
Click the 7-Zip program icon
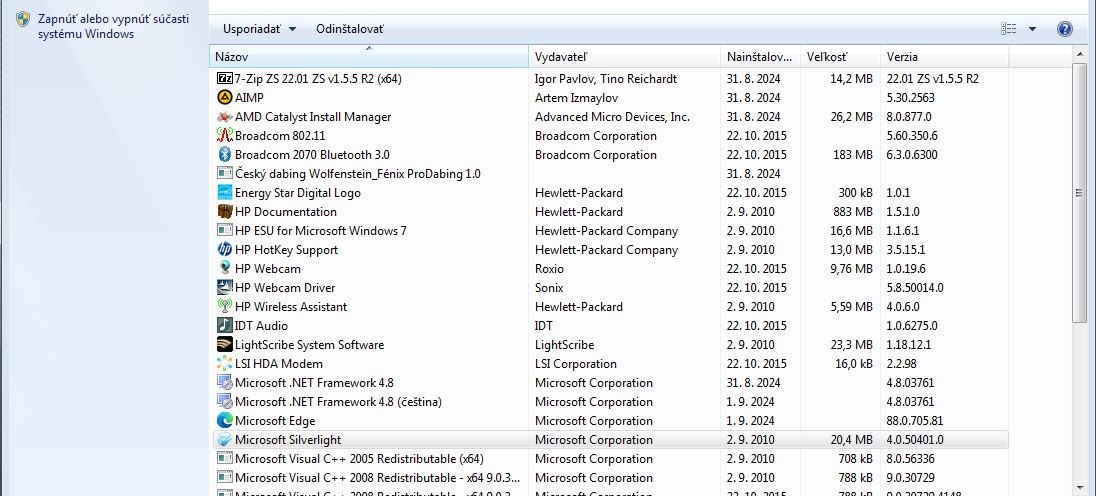(x=225, y=78)
